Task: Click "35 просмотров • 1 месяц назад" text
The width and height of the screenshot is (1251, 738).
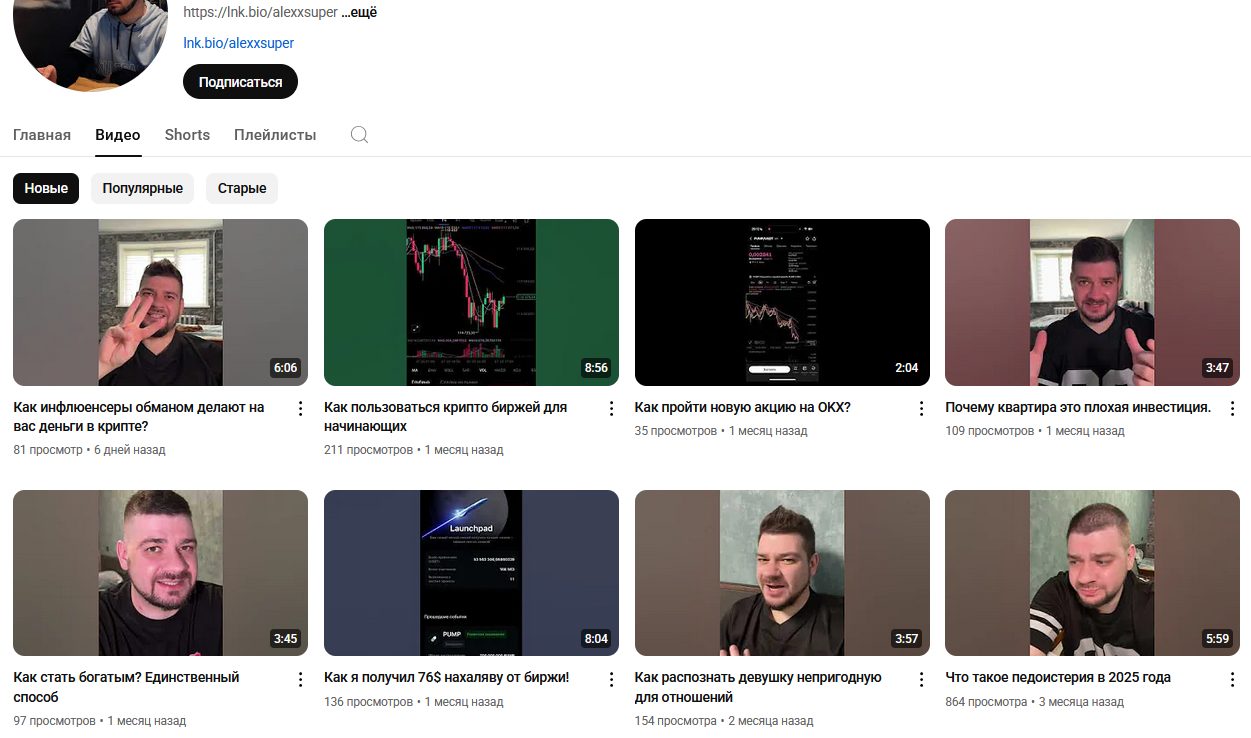Action: (721, 431)
